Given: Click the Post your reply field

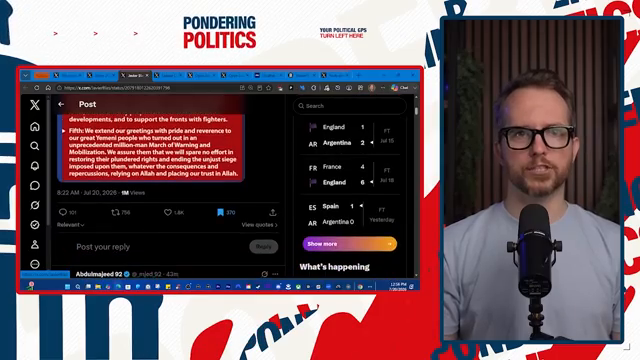Looking at the screenshot, I should coord(103,247).
